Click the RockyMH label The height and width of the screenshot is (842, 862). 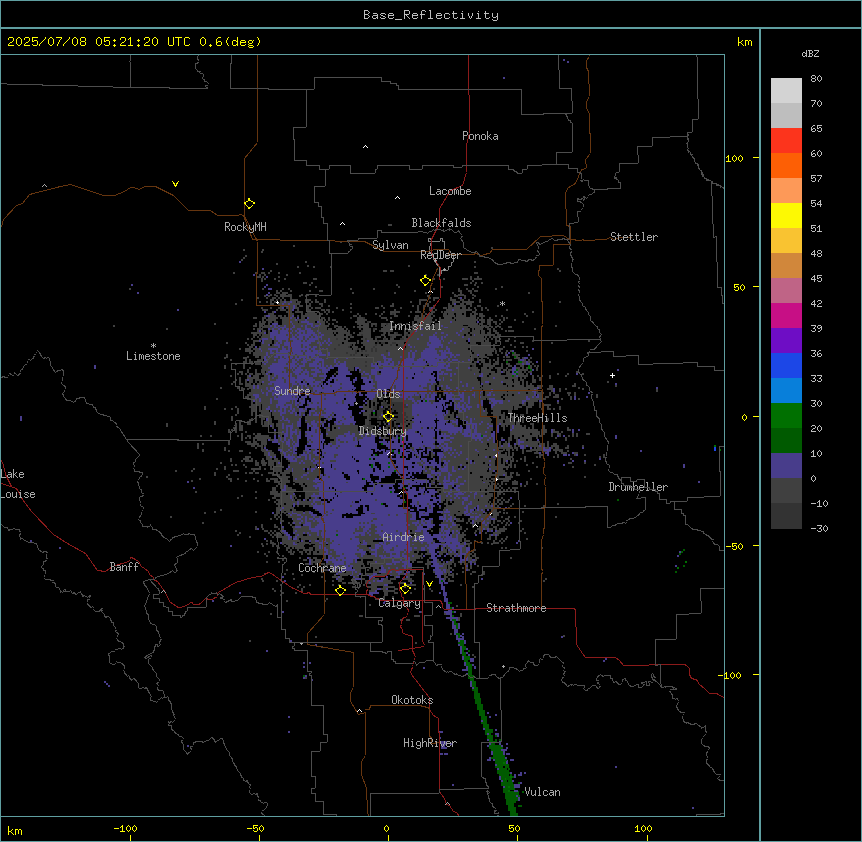[x=245, y=227]
